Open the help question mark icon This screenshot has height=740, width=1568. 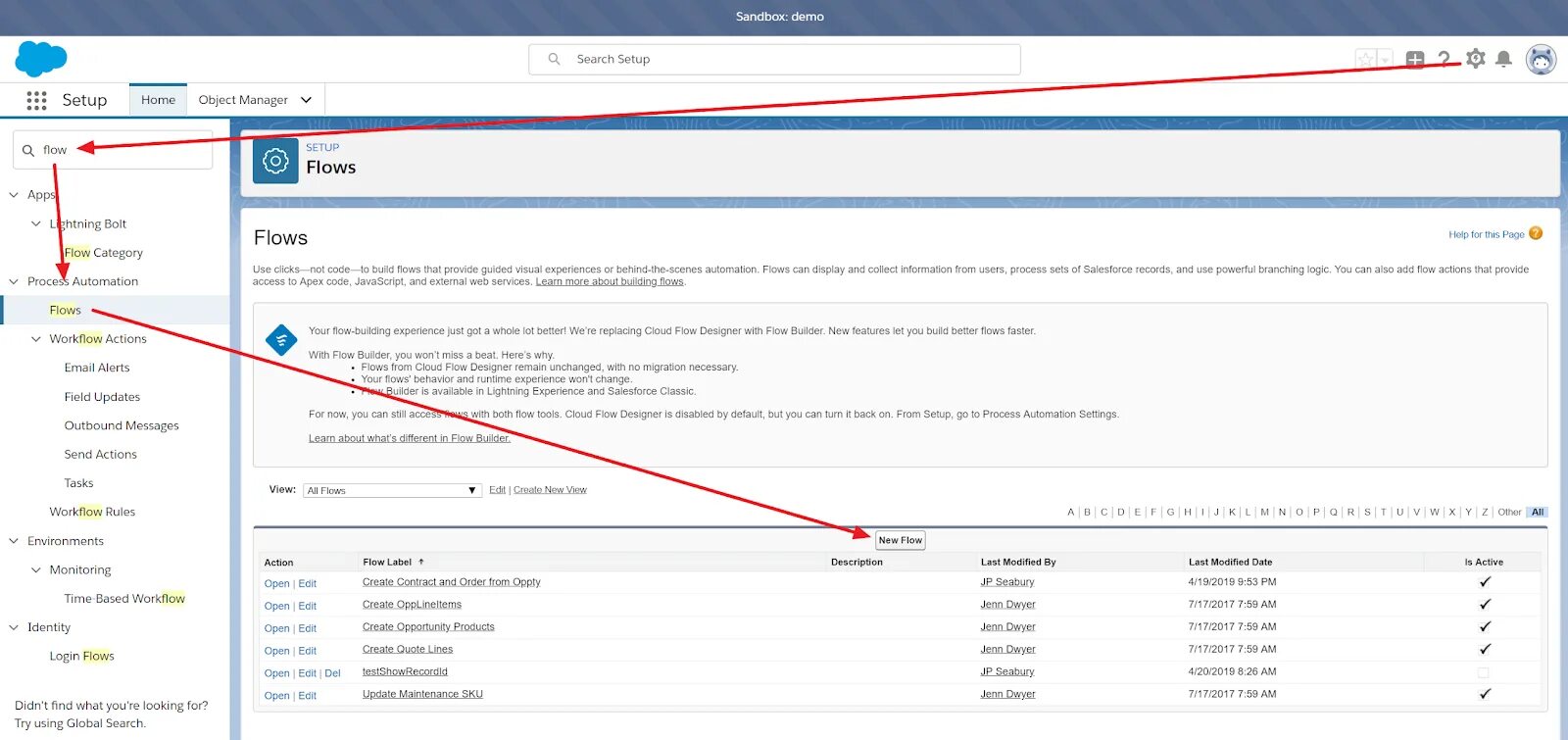(1444, 60)
